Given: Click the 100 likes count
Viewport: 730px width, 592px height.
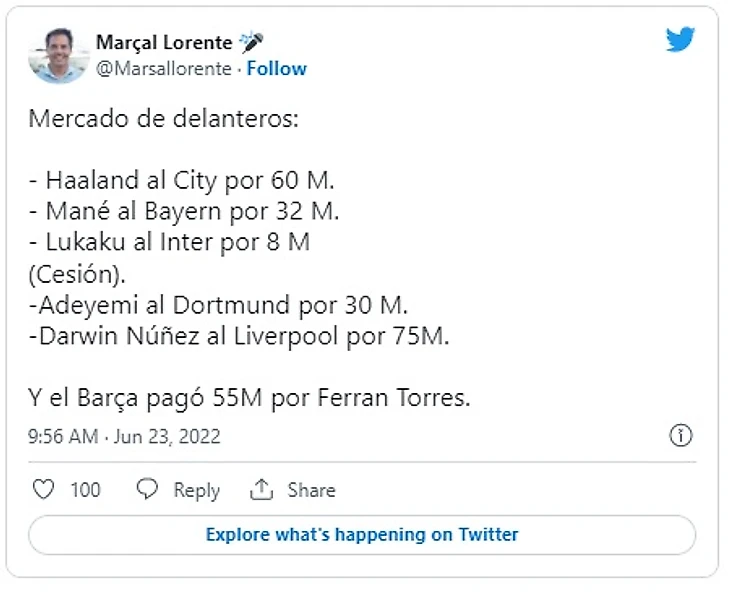Looking at the screenshot, I should click(x=85, y=490).
